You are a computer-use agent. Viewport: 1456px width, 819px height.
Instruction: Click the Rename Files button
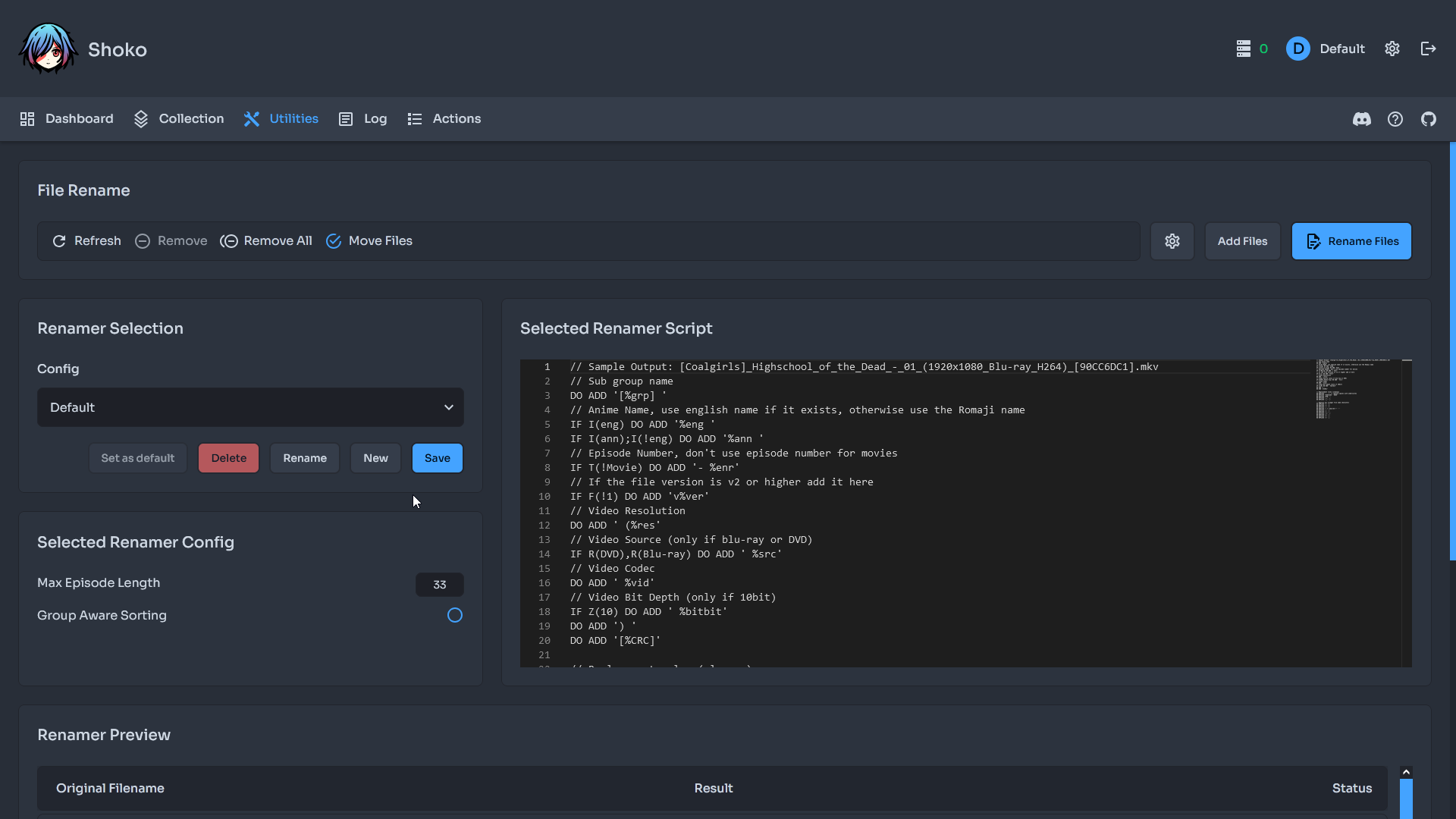(x=1351, y=241)
